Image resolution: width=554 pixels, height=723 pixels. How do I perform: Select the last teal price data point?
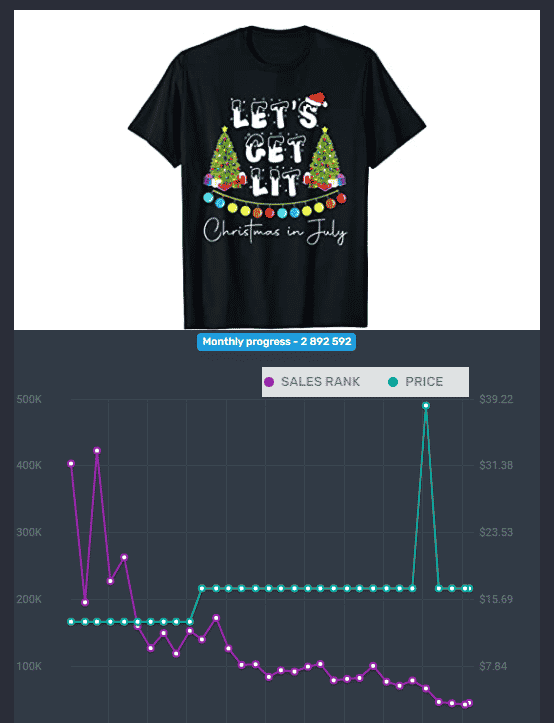(470, 588)
